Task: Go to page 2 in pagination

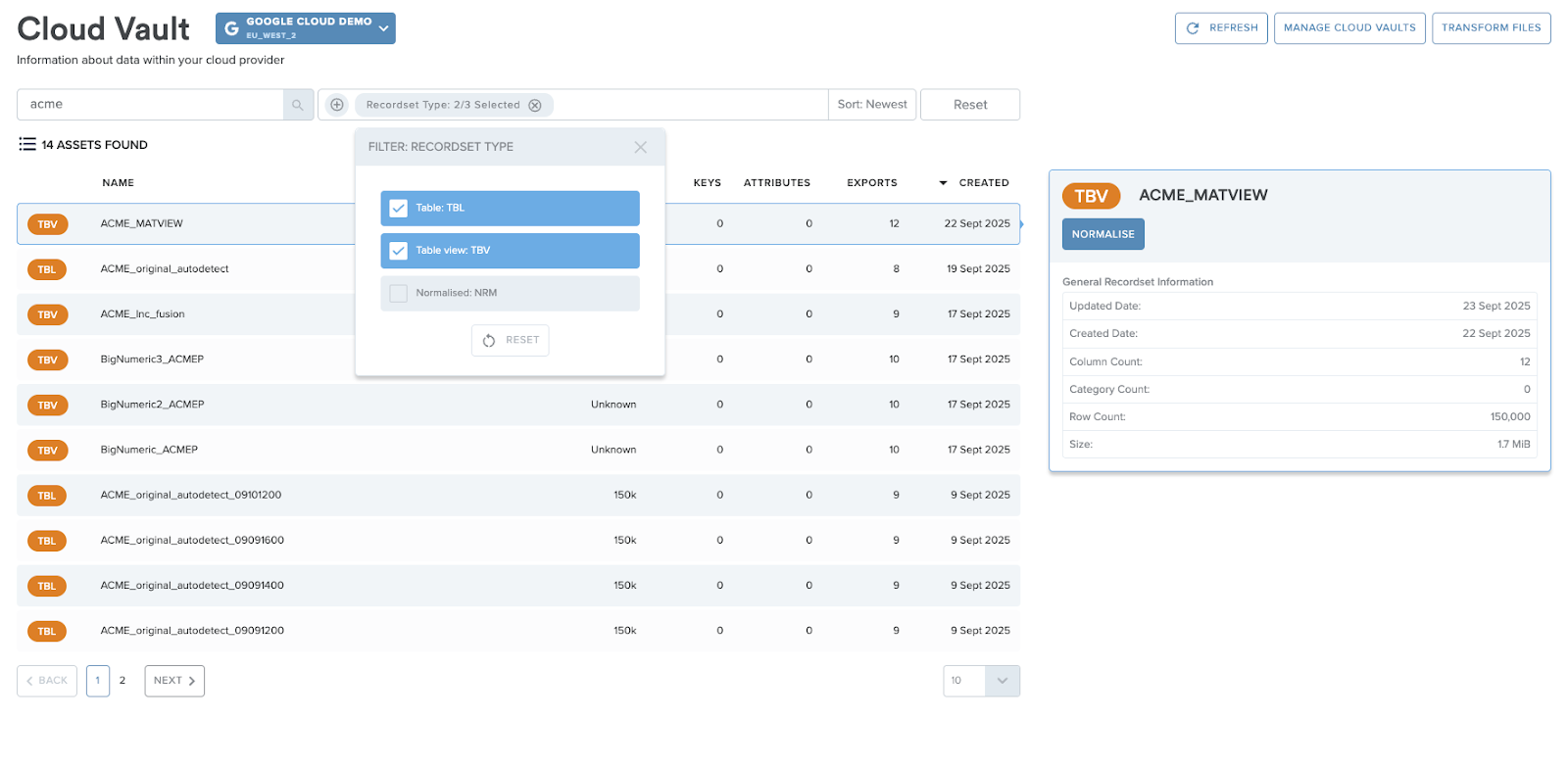Action: tap(122, 681)
